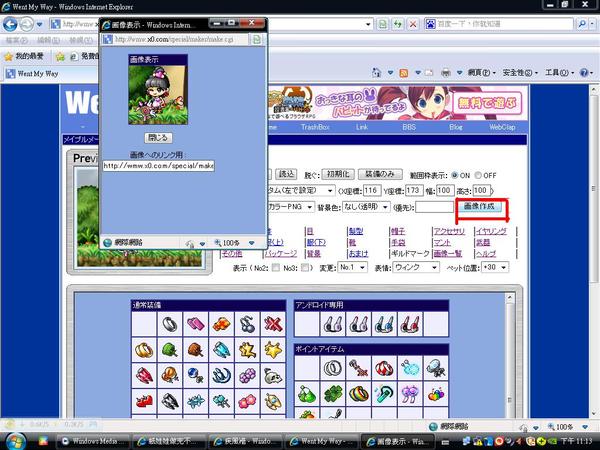
Task: Open the ペット位置 +30 dropdown
Action: click(495, 267)
